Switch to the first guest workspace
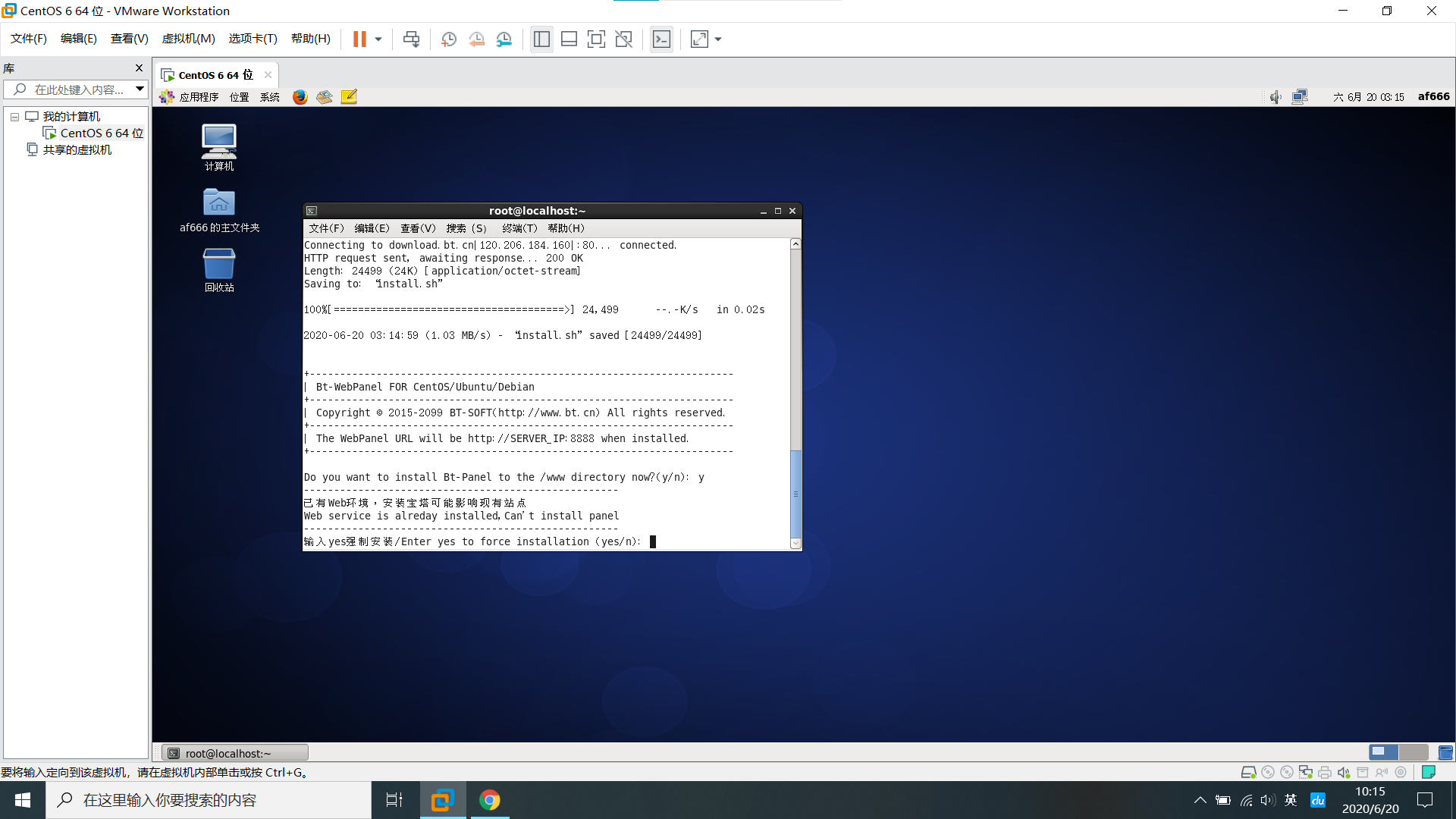This screenshot has width=1456, height=819. click(1384, 752)
